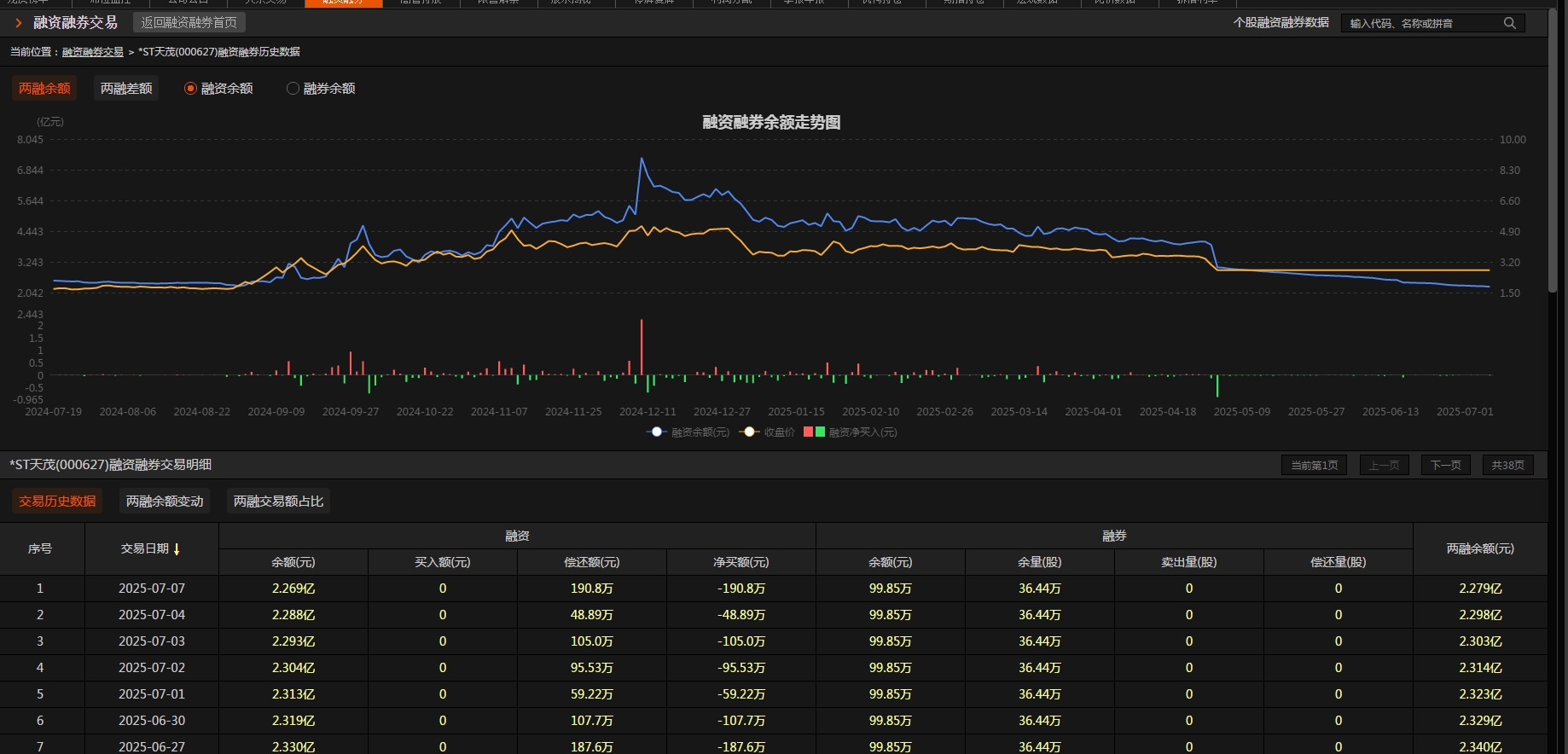Click the 偿还额(元) column header

click(x=592, y=562)
